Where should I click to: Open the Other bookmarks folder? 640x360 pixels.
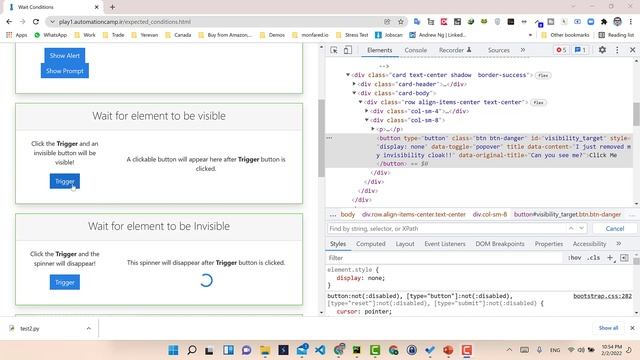click(565, 35)
